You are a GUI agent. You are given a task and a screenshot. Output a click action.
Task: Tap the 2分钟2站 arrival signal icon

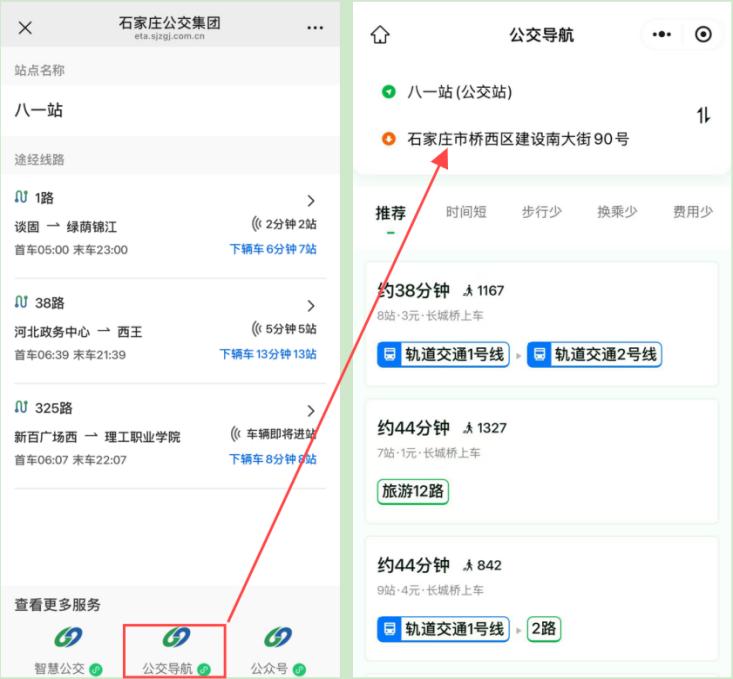[x=257, y=224]
